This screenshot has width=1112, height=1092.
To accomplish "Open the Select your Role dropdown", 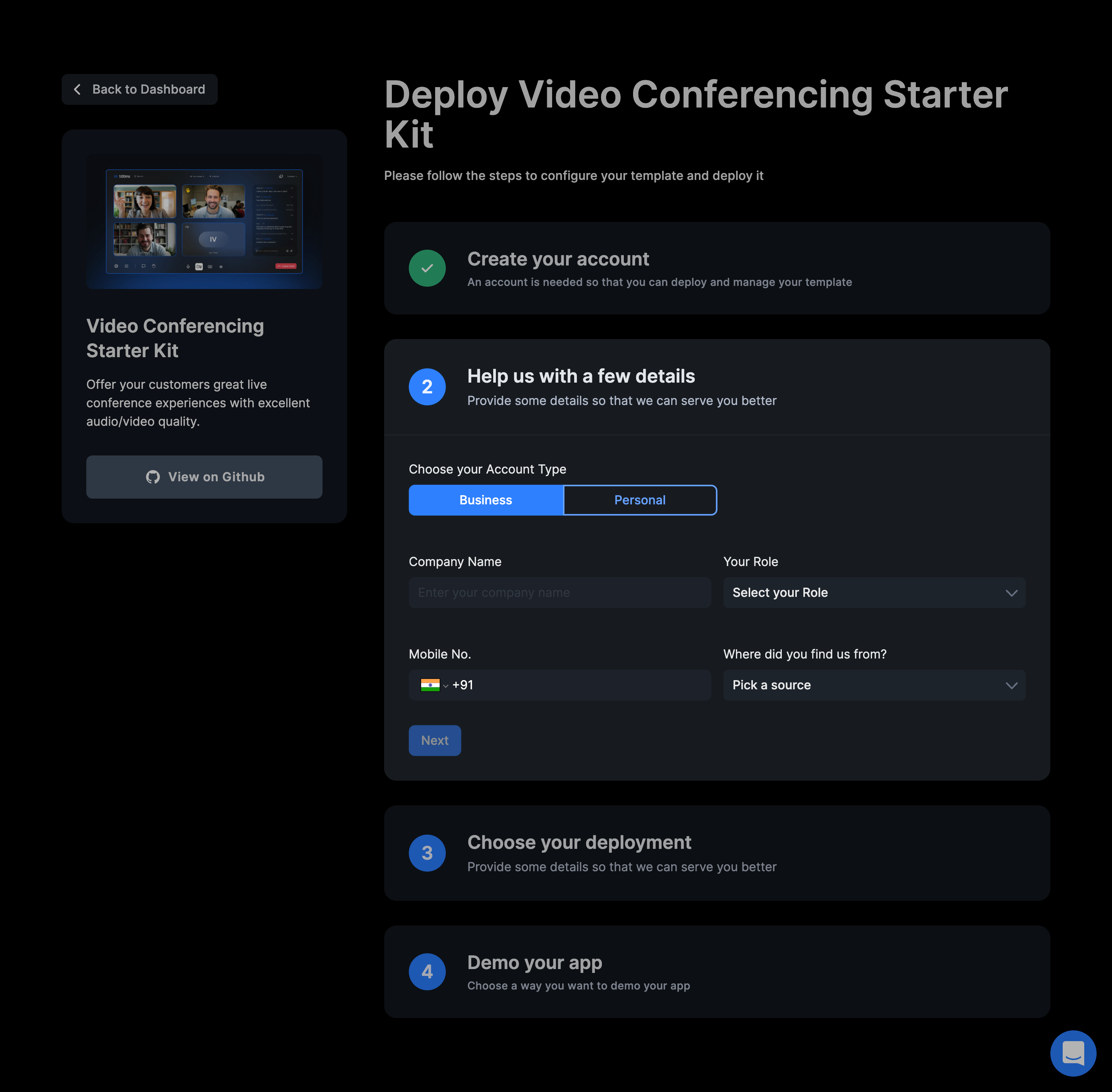I will pos(873,593).
